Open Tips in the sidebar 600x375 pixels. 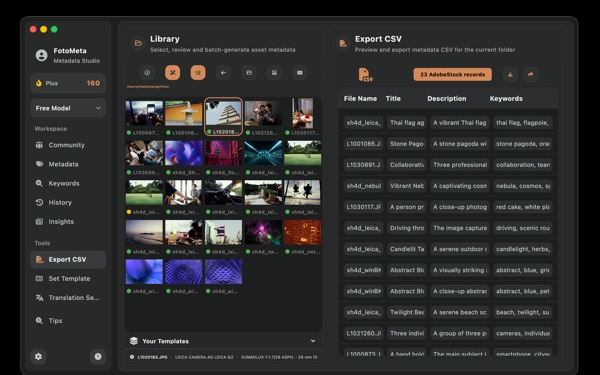coord(68,321)
